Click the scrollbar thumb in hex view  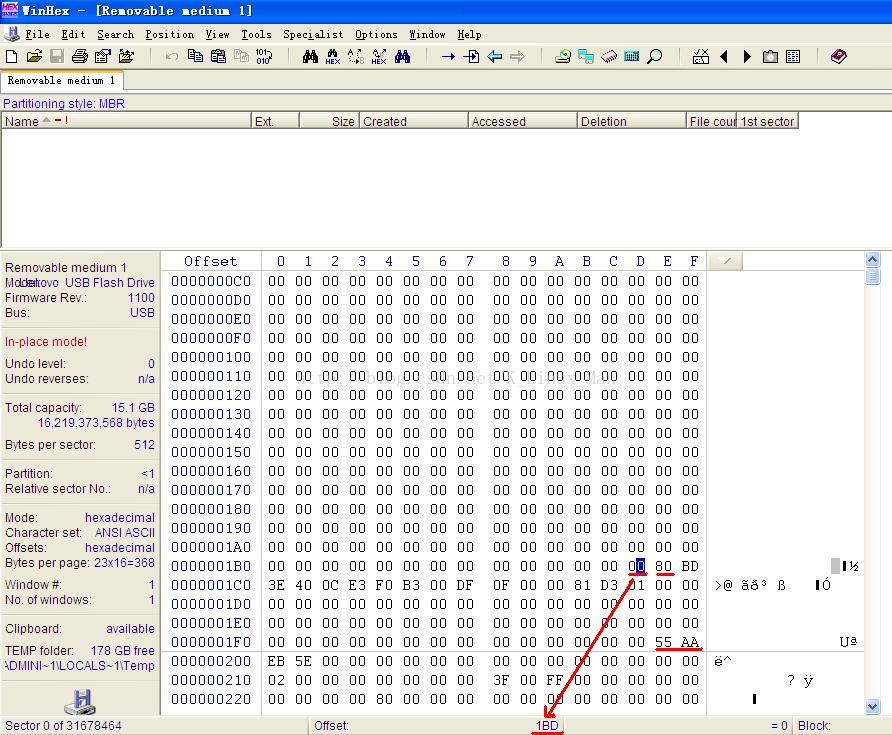click(872, 276)
